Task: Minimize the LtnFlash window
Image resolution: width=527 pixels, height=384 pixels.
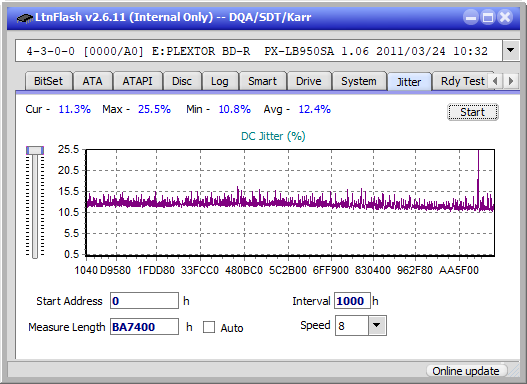Action: (471, 17)
